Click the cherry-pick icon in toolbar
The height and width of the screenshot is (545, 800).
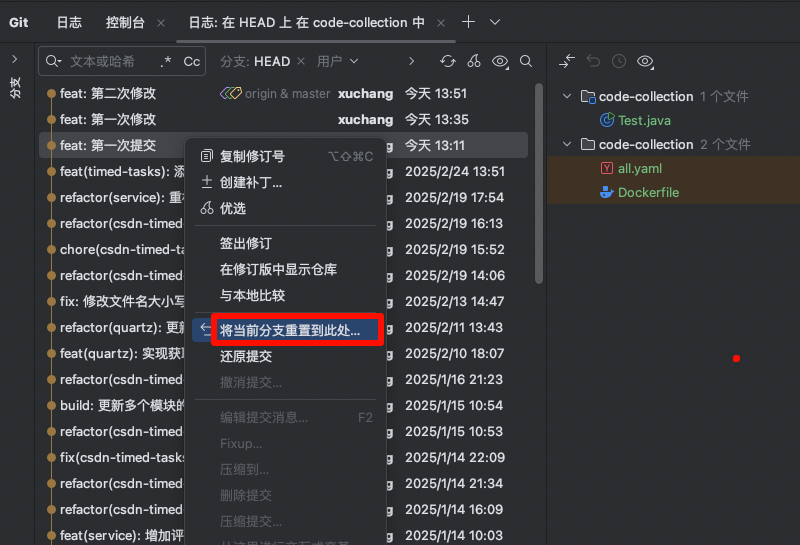tap(474, 61)
